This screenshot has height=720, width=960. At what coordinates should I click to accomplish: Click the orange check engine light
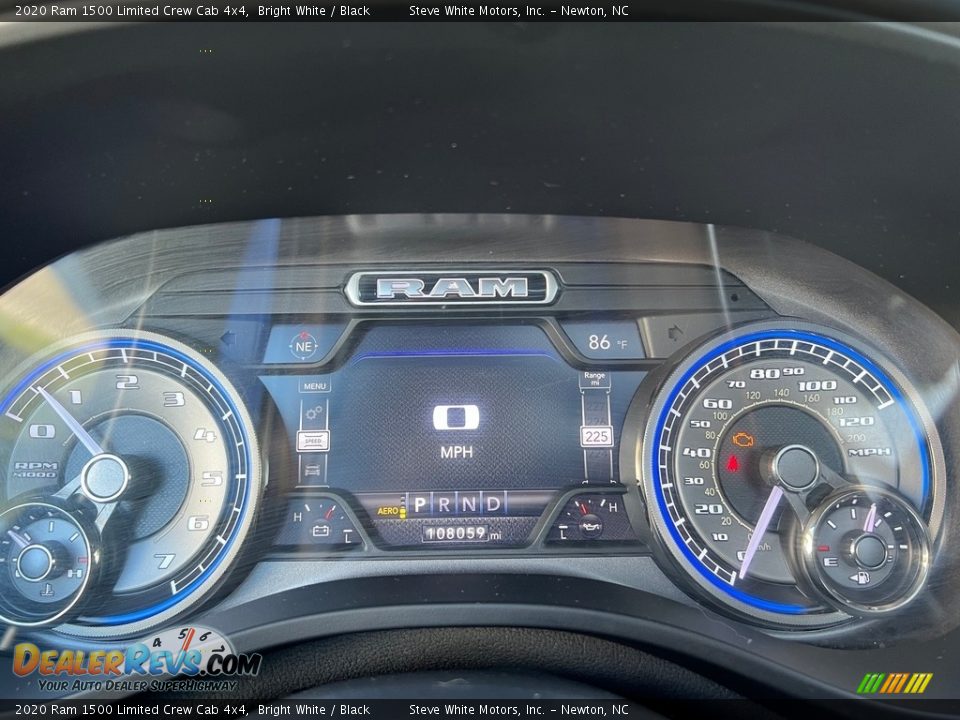pos(743,440)
